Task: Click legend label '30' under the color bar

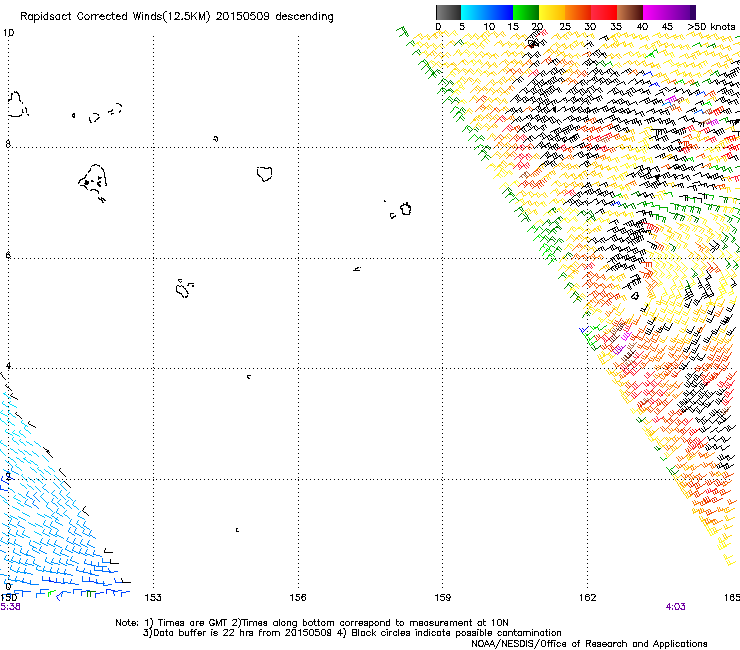Action: click(590, 27)
